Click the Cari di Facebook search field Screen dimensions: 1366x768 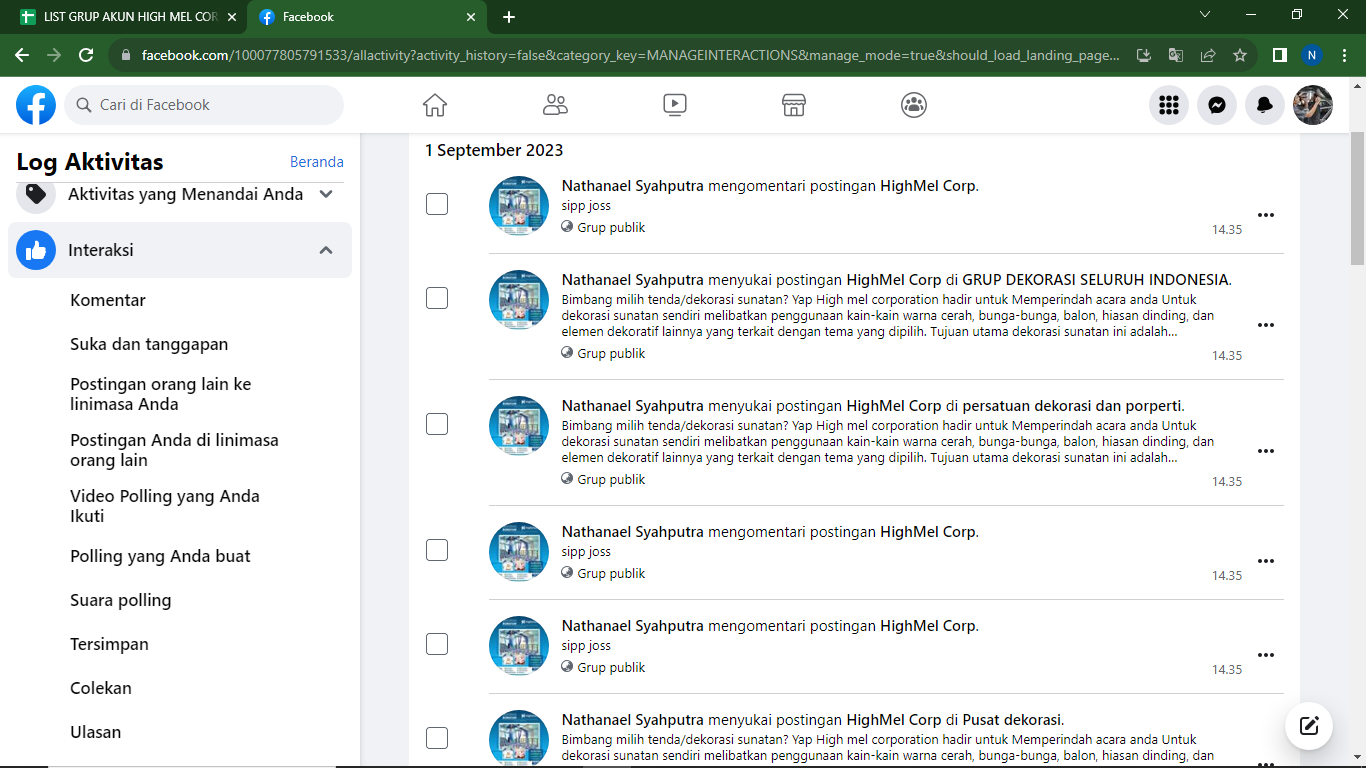[x=204, y=105]
